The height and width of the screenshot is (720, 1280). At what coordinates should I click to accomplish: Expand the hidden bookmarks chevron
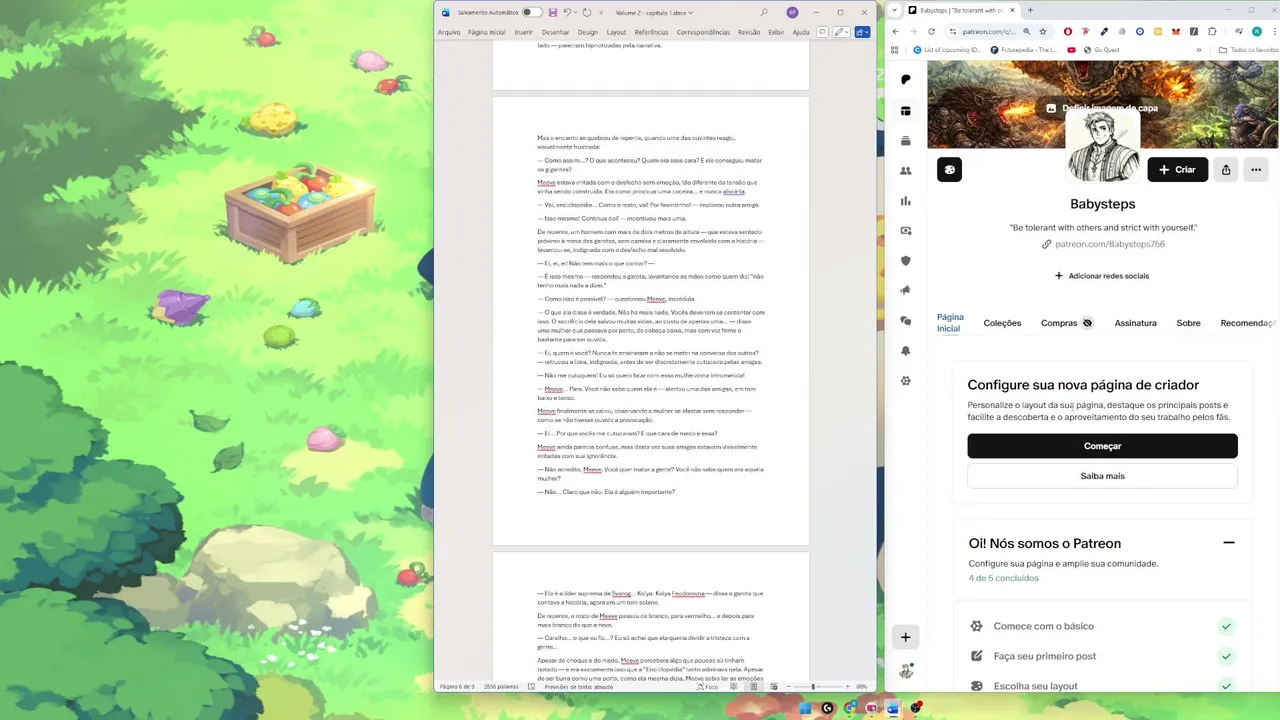(x=1198, y=50)
